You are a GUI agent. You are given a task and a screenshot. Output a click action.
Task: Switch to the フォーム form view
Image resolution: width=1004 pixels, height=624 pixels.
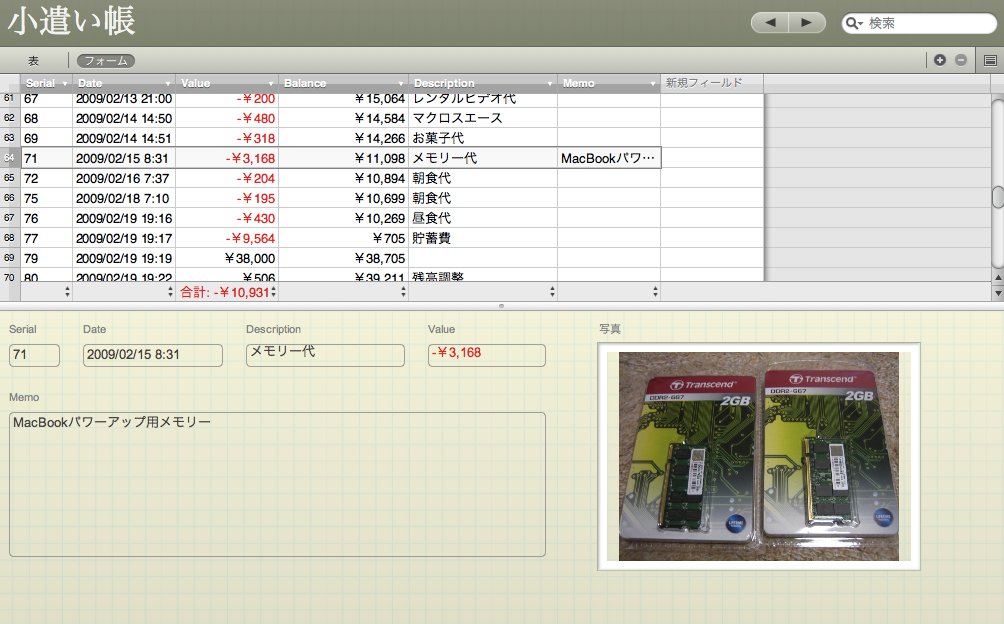click(106, 61)
